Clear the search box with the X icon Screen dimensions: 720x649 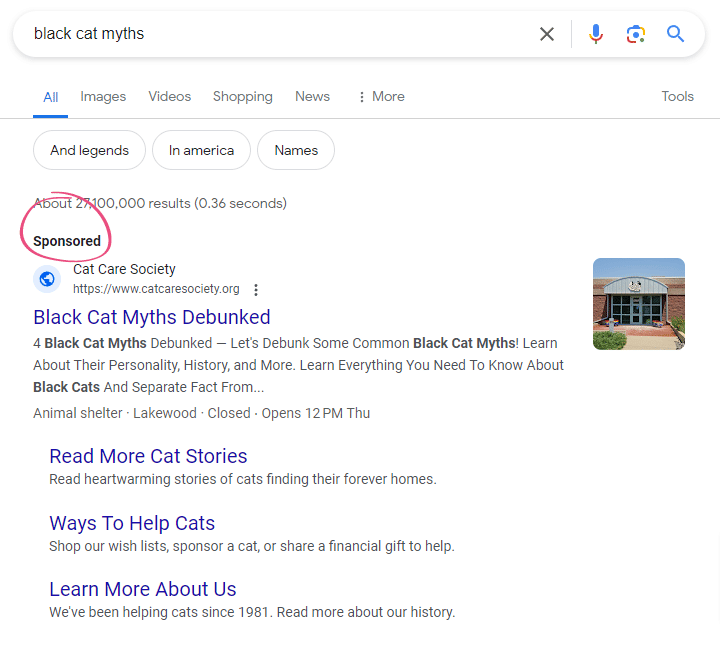546,34
